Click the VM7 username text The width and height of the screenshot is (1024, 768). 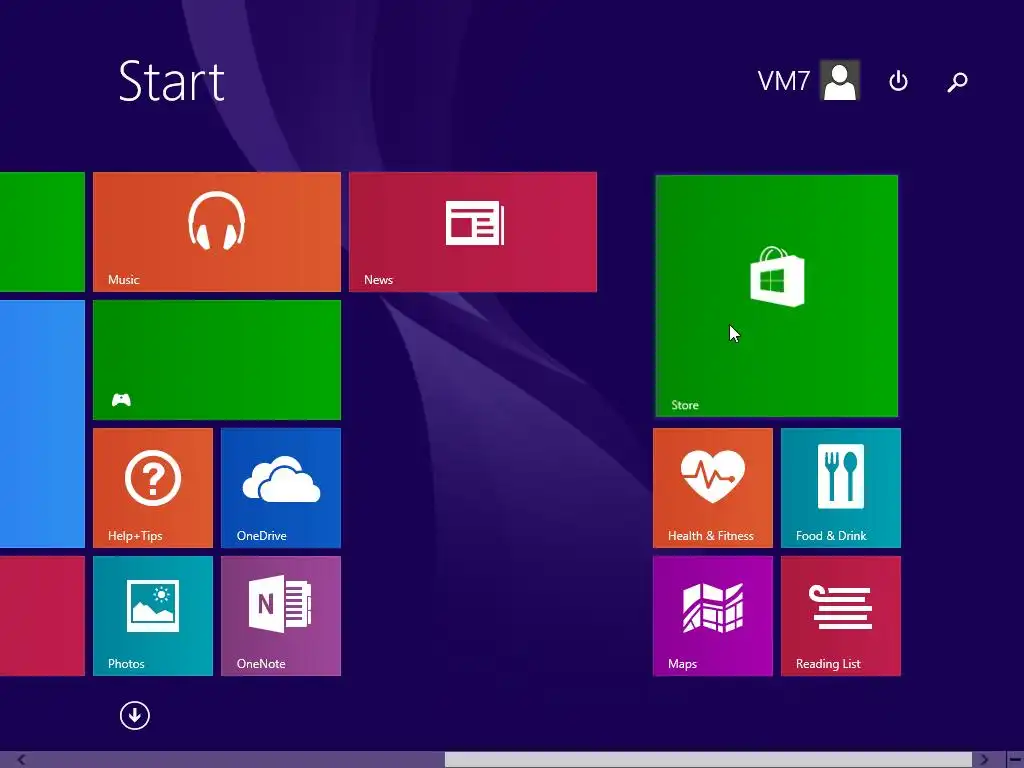pyautogui.click(x=783, y=81)
